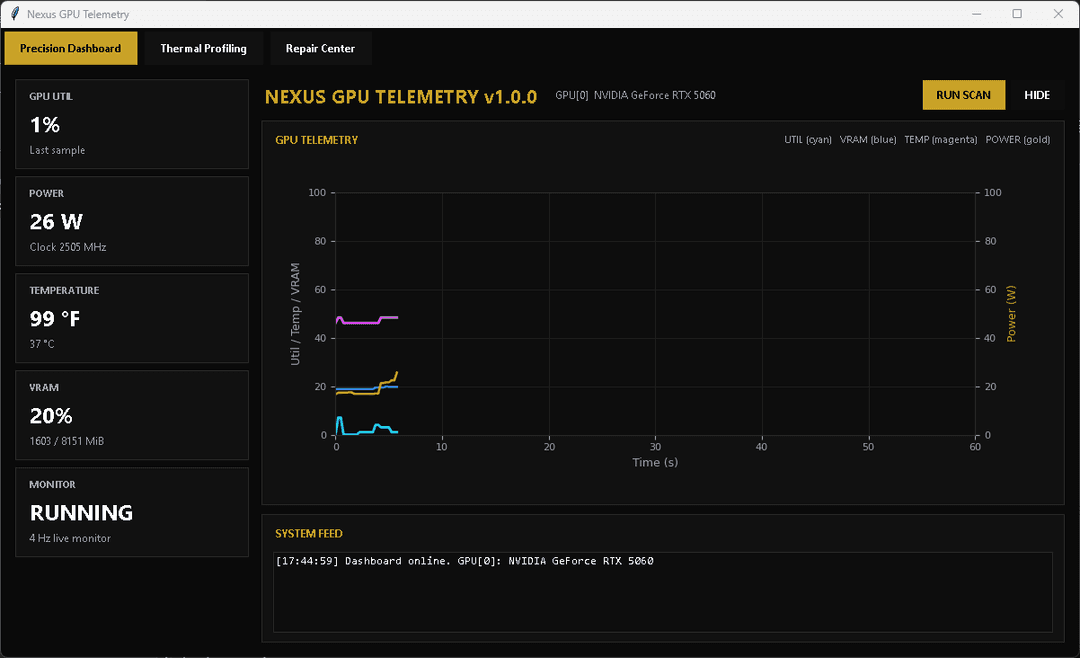Click the RUN SCAN button
The height and width of the screenshot is (658, 1080).
click(x=964, y=95)
